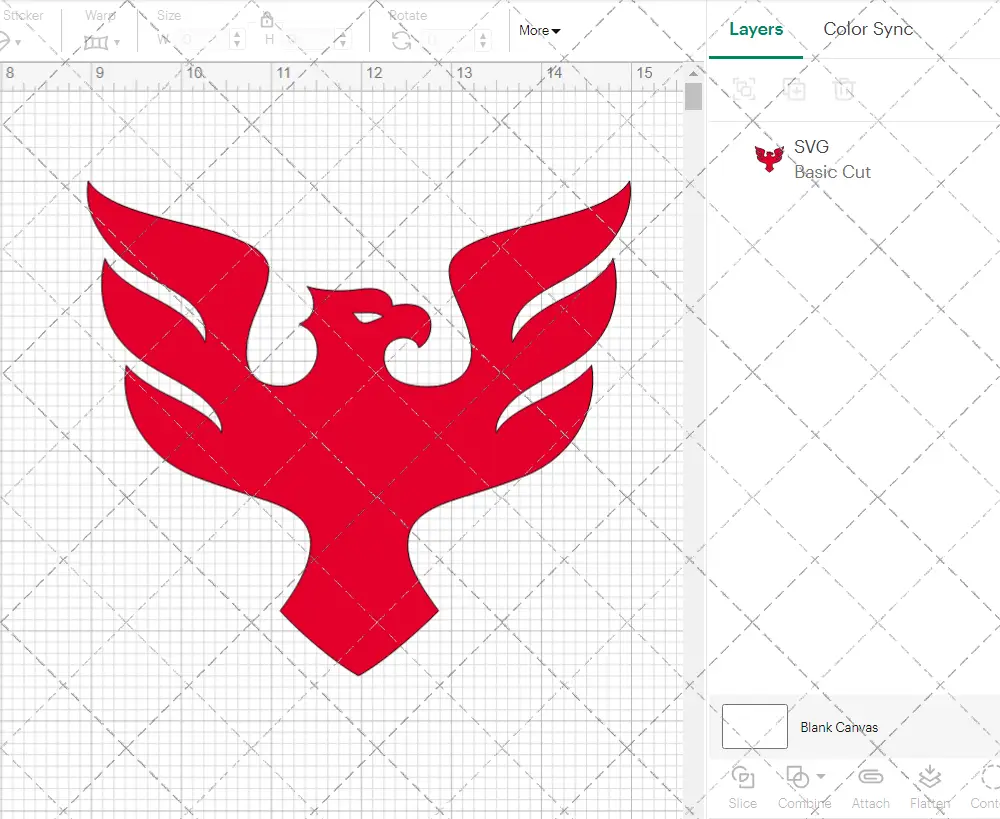This screenshot has width=1000, height=819.
Task: Select the SVG Basic Cut layer
Action: pos(854,159)
